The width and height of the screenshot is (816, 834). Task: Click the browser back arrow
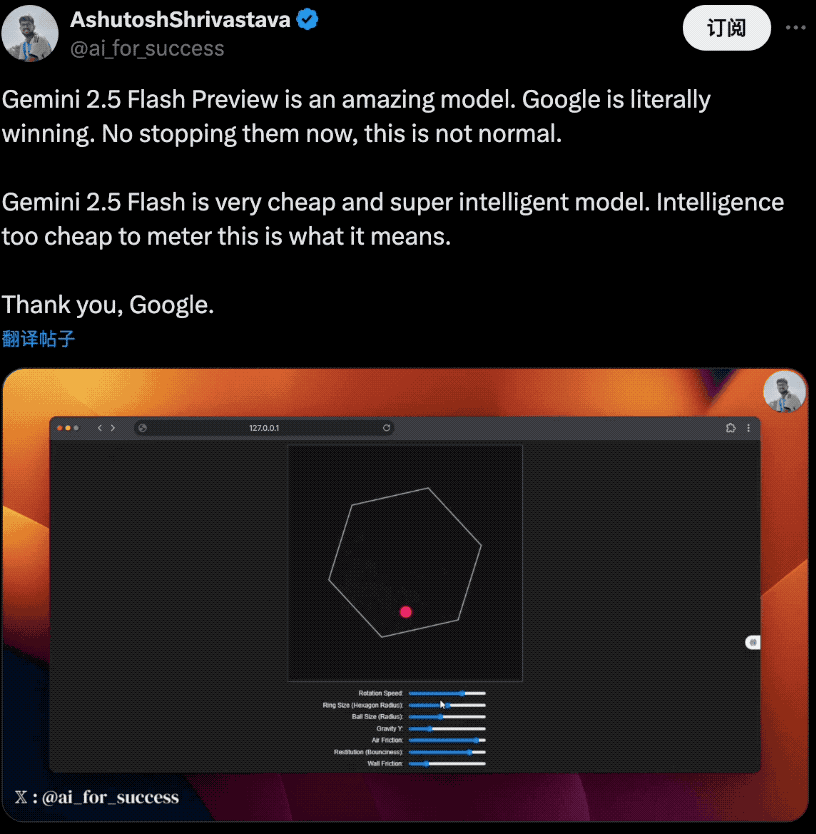tap(99, 428)
